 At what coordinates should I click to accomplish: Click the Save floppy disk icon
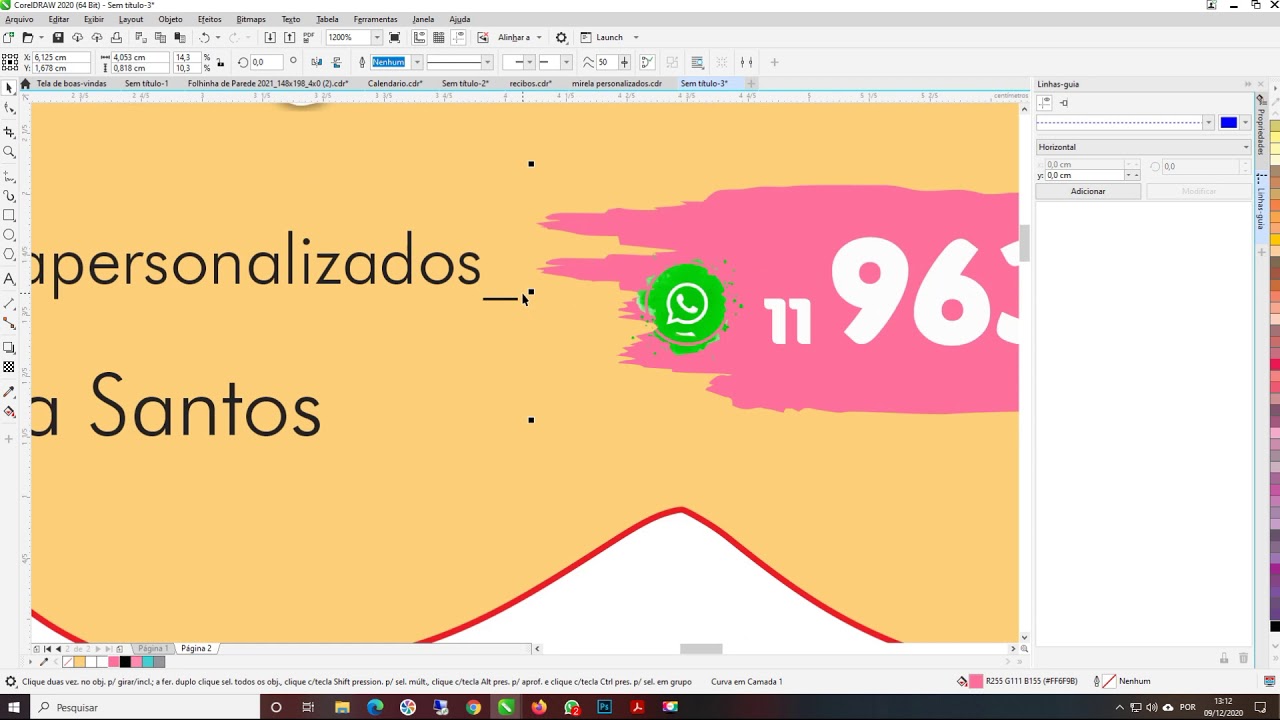click(x=58, y=37)
